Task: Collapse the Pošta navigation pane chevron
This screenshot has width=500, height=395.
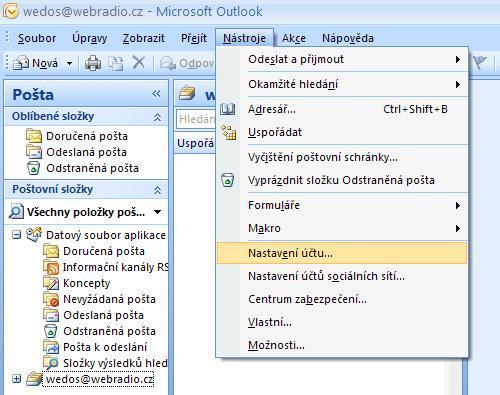Action: pyautogui.click(x=156, y=94)
